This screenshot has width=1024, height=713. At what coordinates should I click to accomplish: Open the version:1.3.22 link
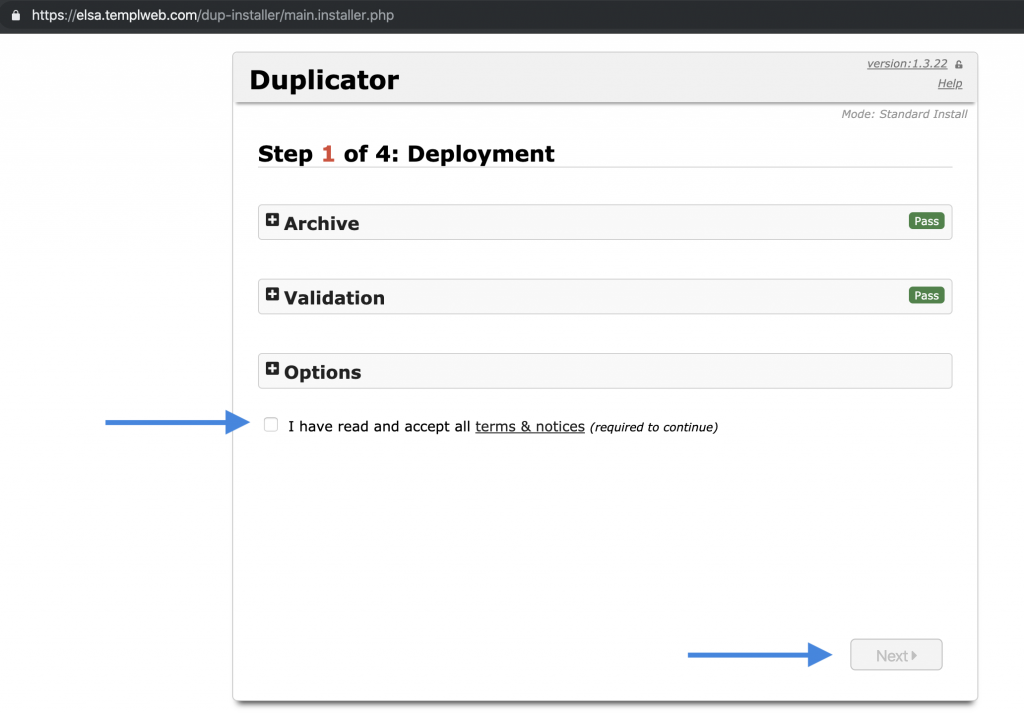tap(906, 64)
